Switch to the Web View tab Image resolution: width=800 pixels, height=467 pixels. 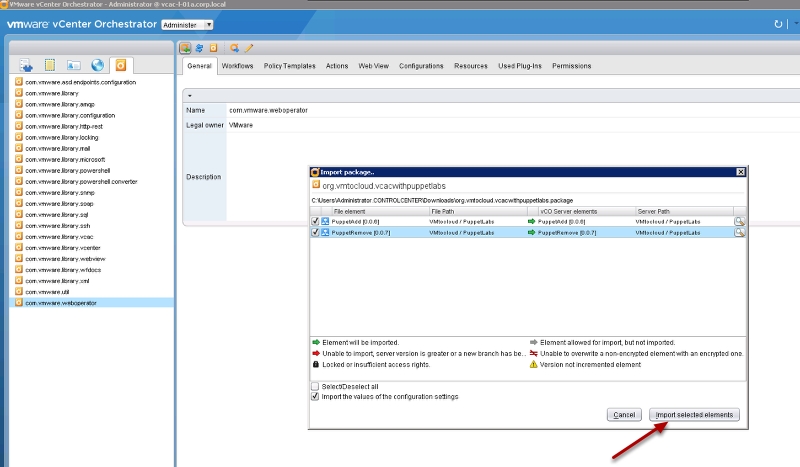click(373, 66)
